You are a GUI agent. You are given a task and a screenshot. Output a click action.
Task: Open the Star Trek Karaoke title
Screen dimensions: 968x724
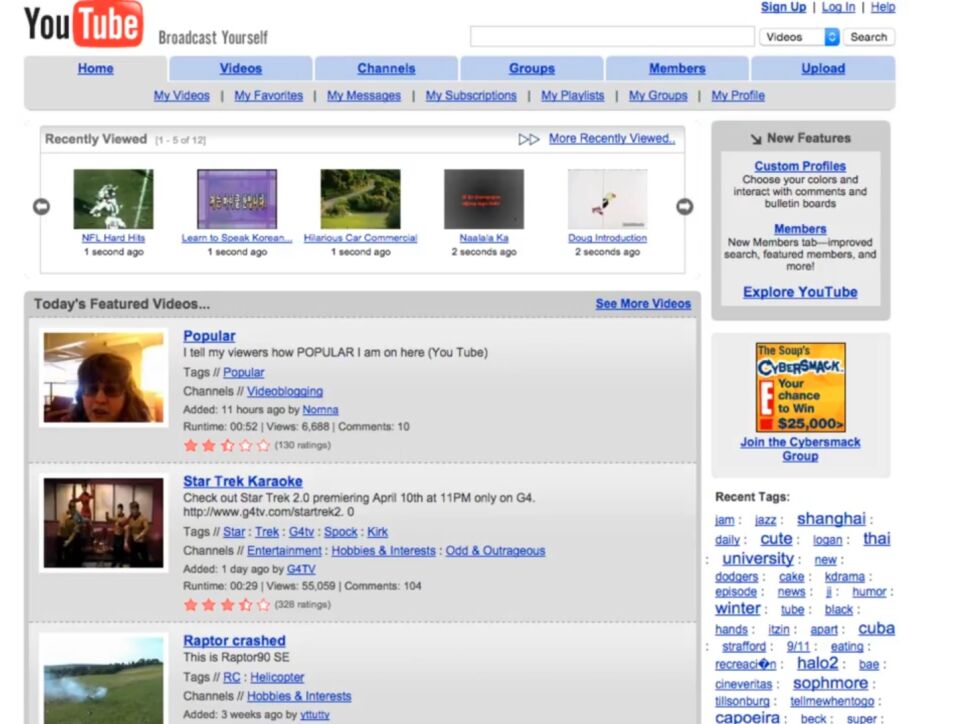pos(243,481)
